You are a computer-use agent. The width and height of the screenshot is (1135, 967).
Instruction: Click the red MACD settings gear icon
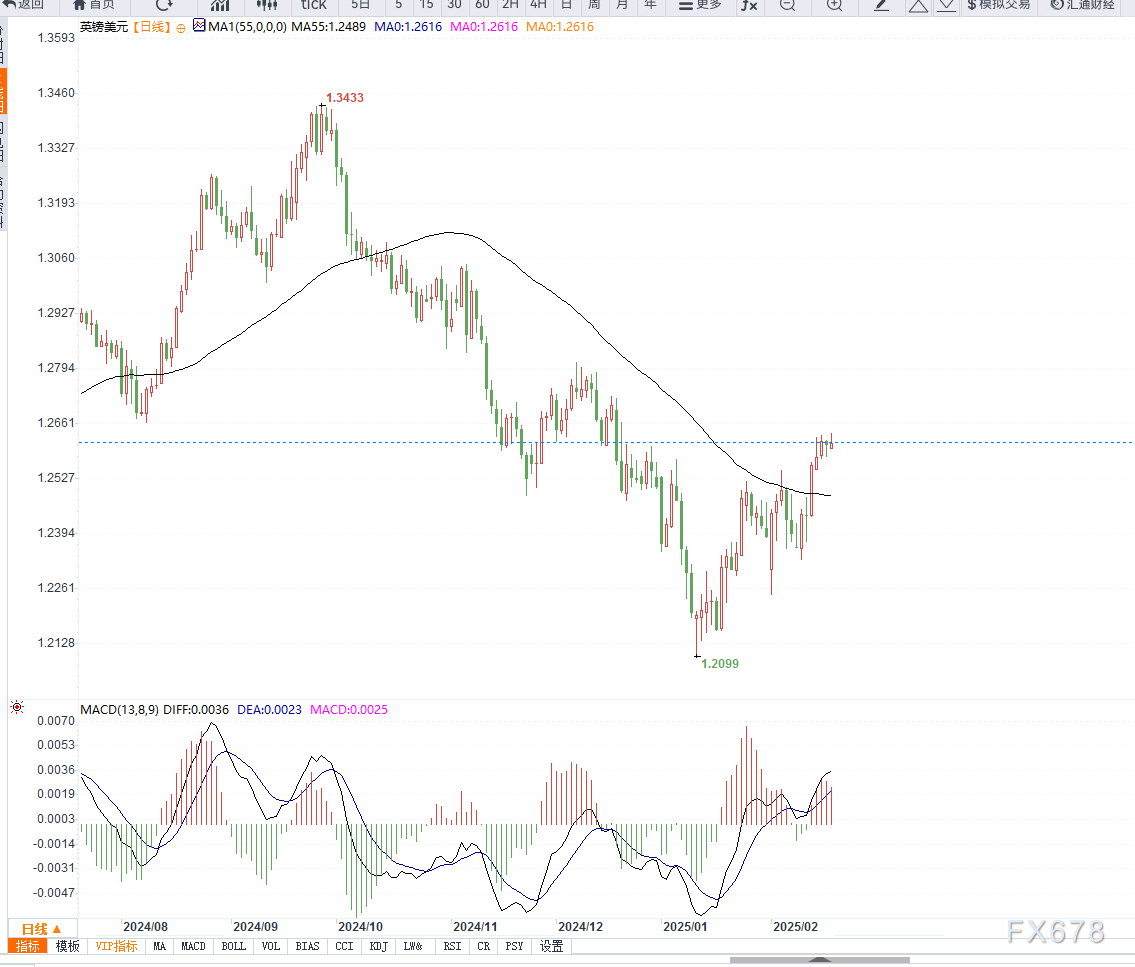click(16, 708)
